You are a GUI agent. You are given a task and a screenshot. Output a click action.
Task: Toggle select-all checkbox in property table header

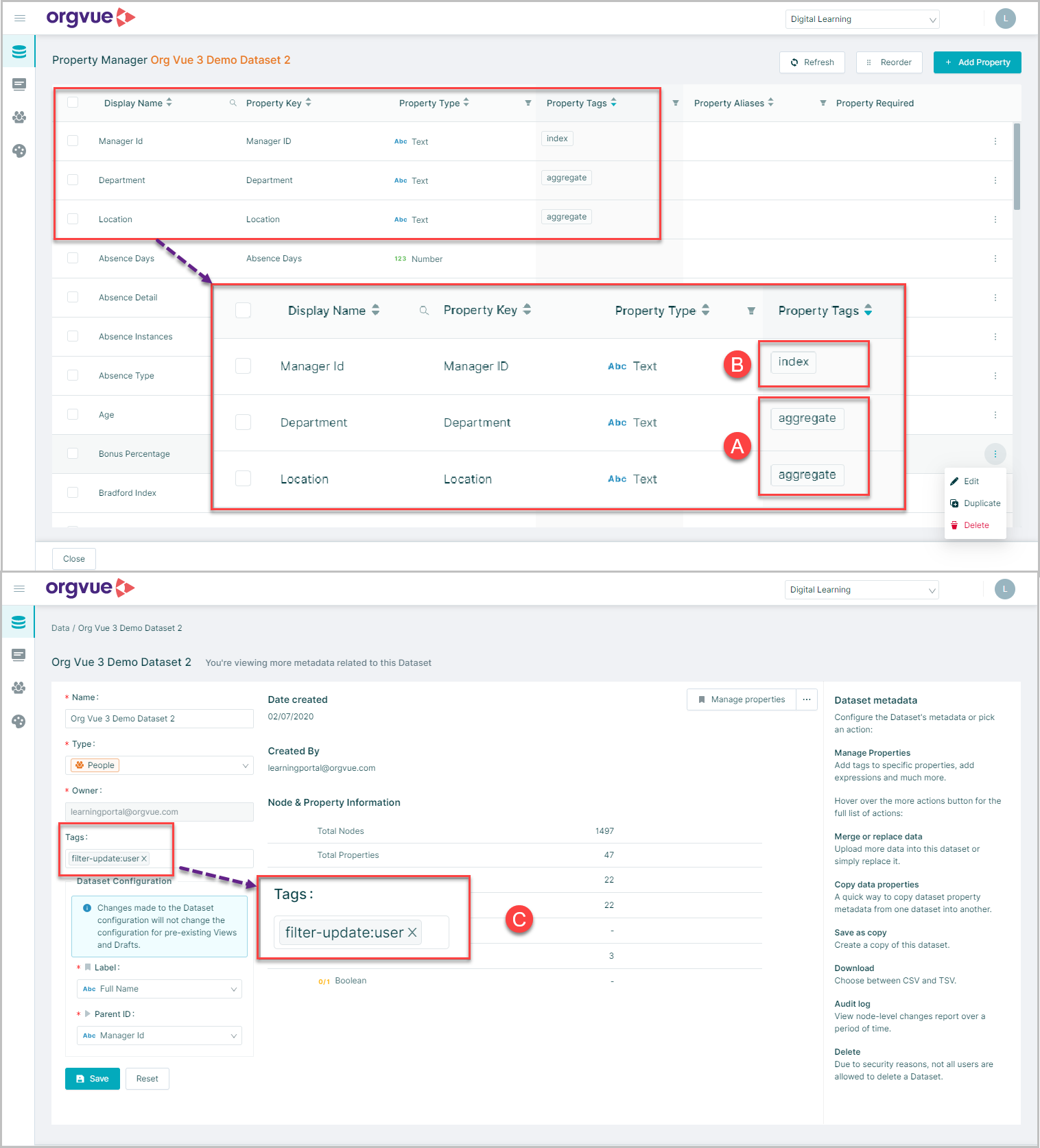(x=73, y=102)
